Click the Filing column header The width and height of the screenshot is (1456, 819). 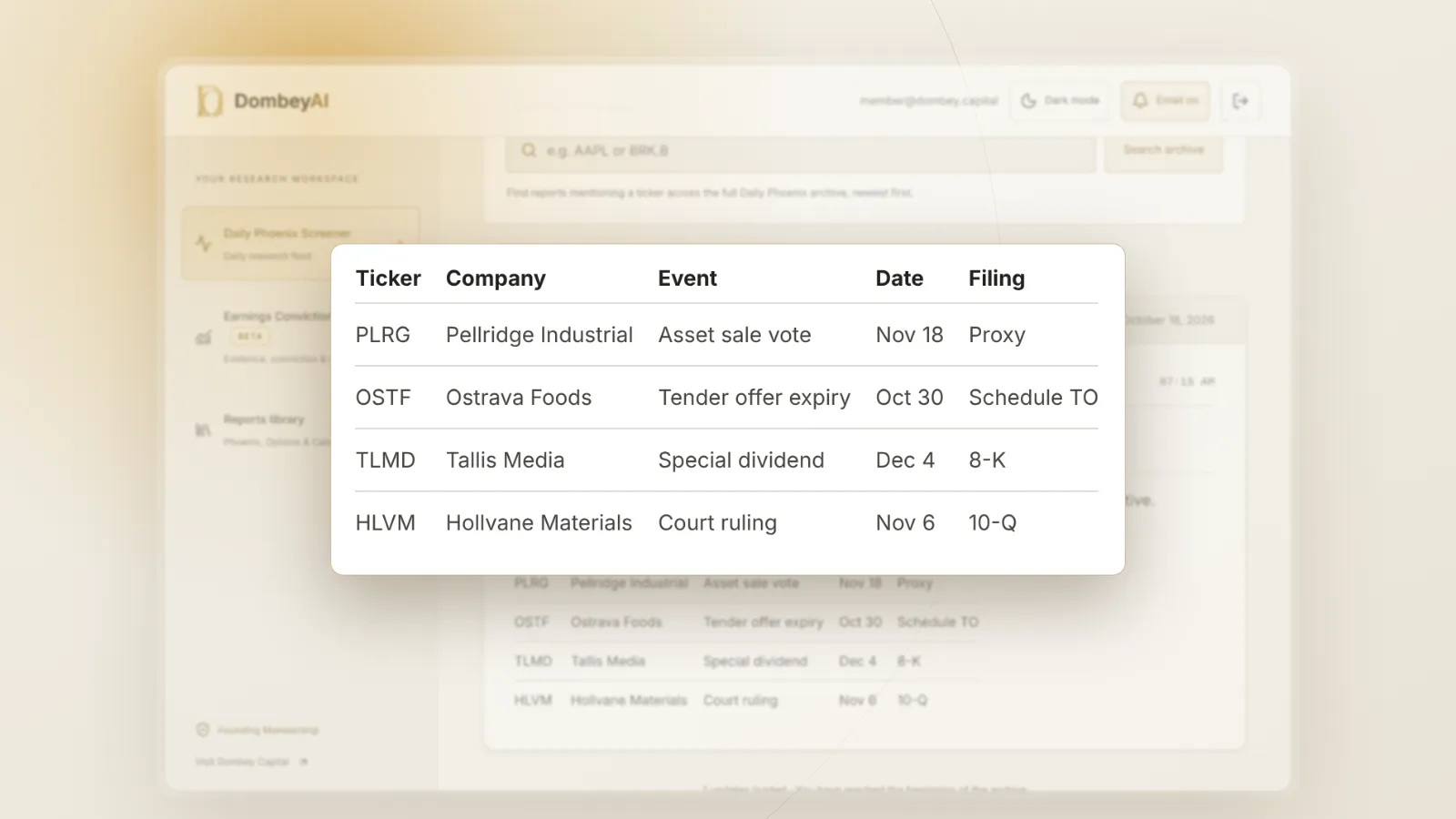click(996, 278)
